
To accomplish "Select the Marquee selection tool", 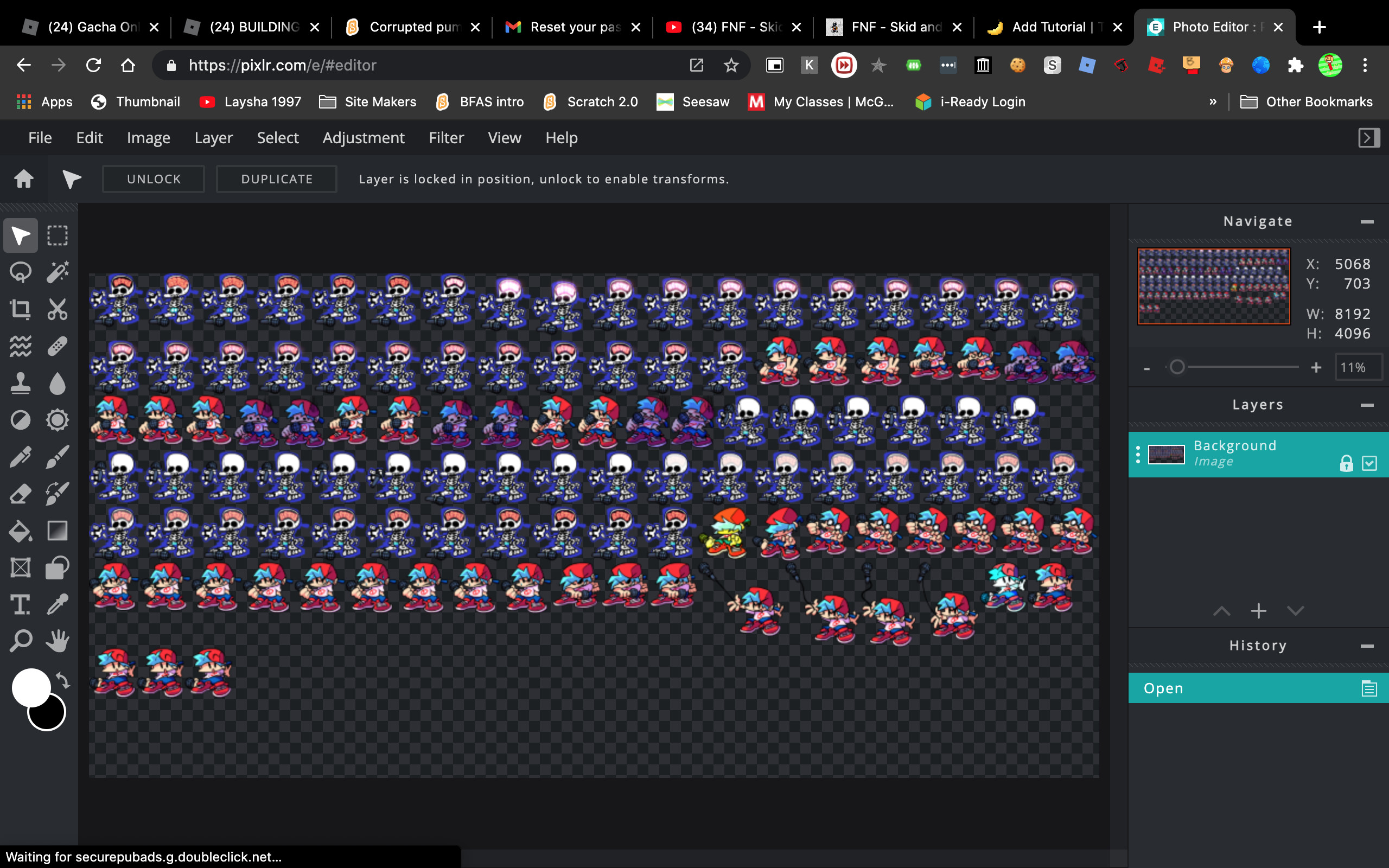I will click(58, 235).
